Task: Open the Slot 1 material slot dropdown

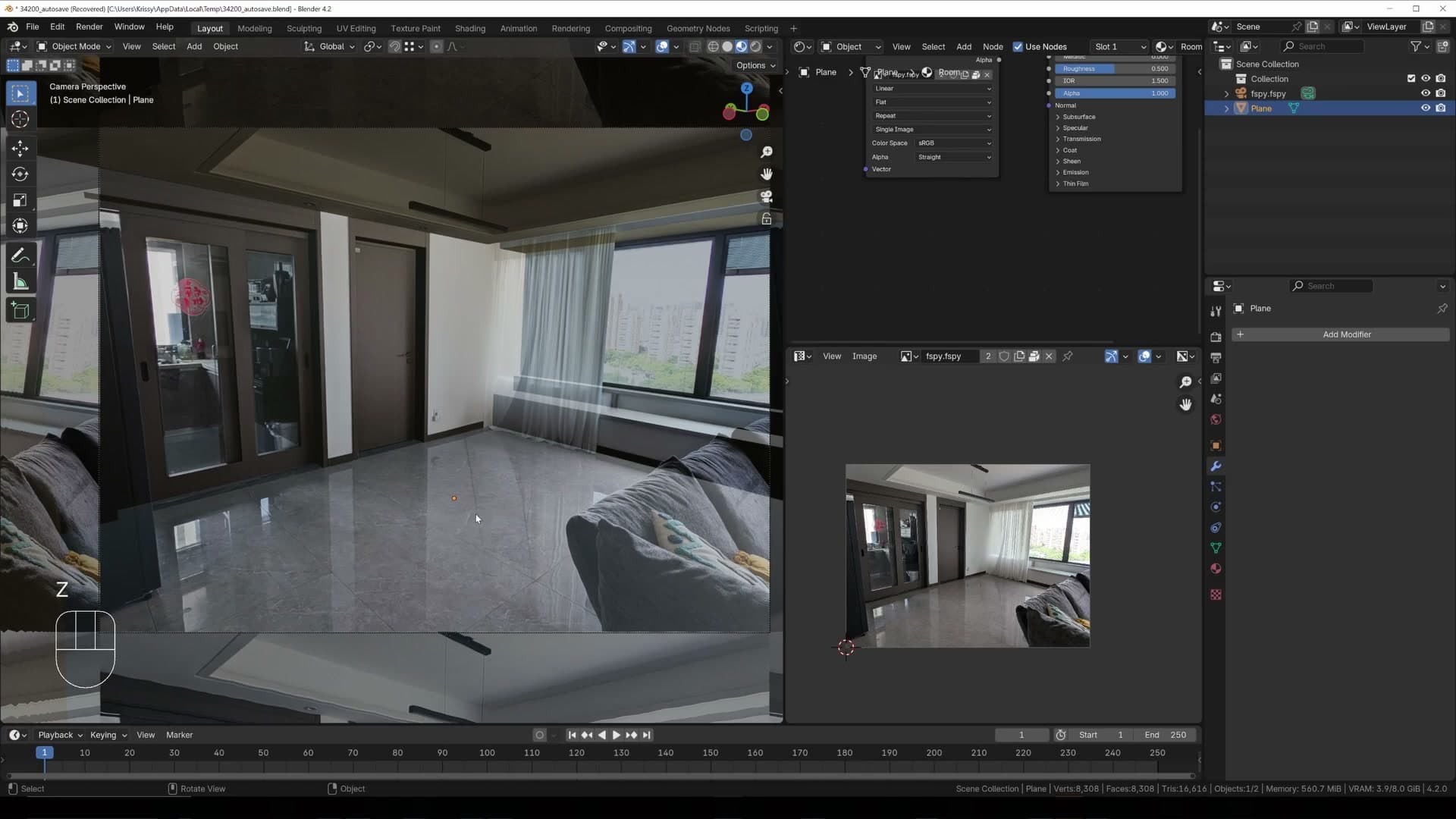Action: (1119, 47)
